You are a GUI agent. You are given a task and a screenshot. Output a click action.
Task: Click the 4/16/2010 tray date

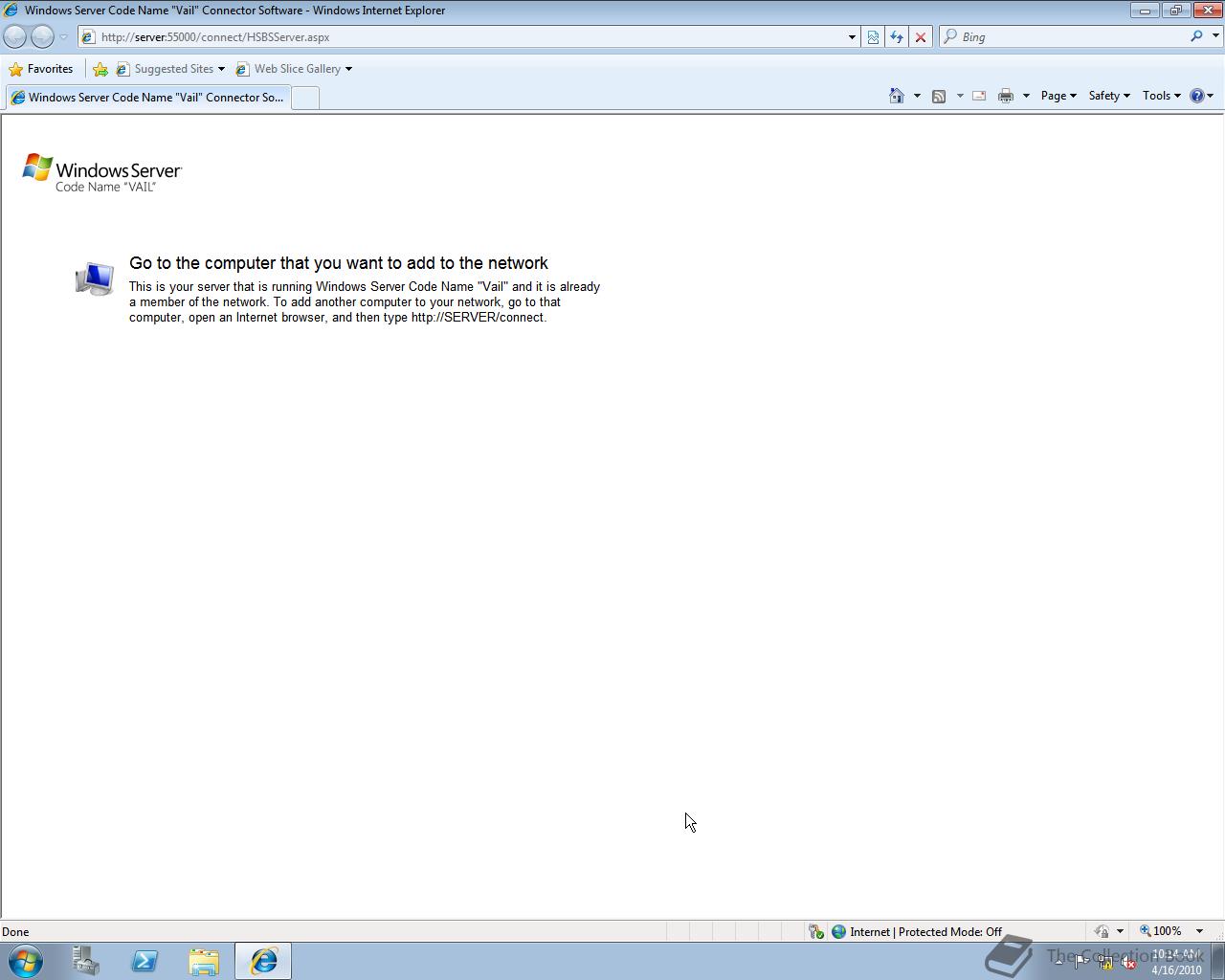[x=1176, y=970]
